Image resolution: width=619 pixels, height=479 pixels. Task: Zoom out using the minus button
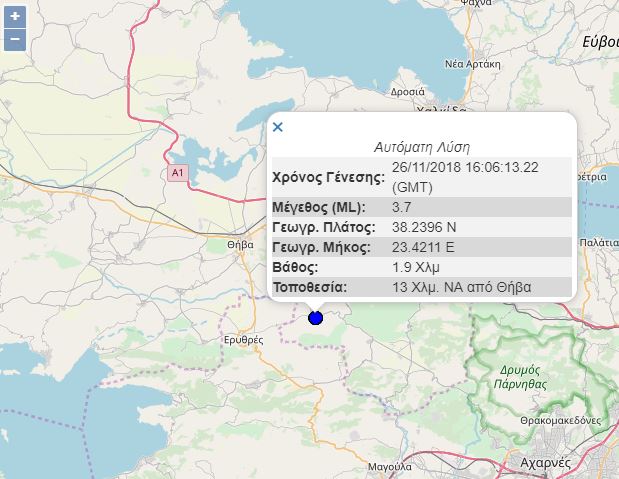tap(15, 40)
